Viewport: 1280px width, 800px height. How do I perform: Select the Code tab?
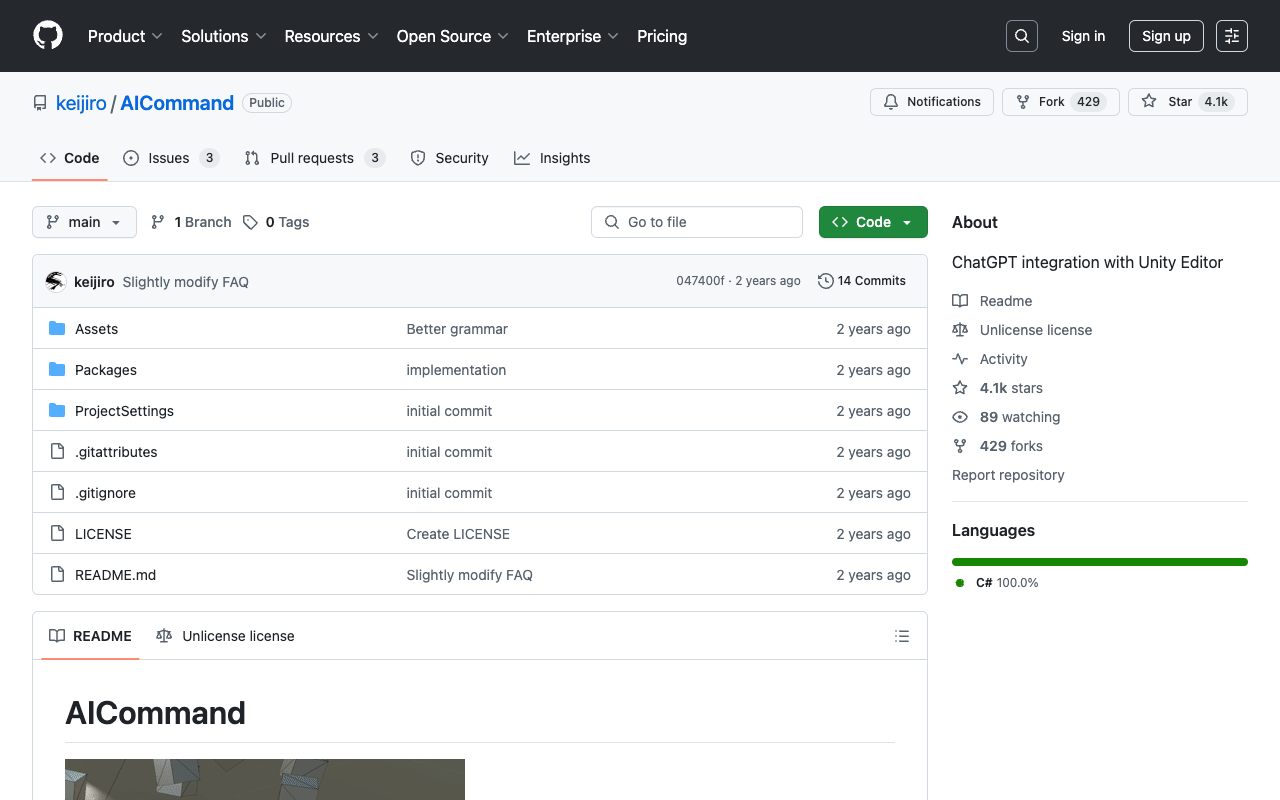click(x=70, y=158)
